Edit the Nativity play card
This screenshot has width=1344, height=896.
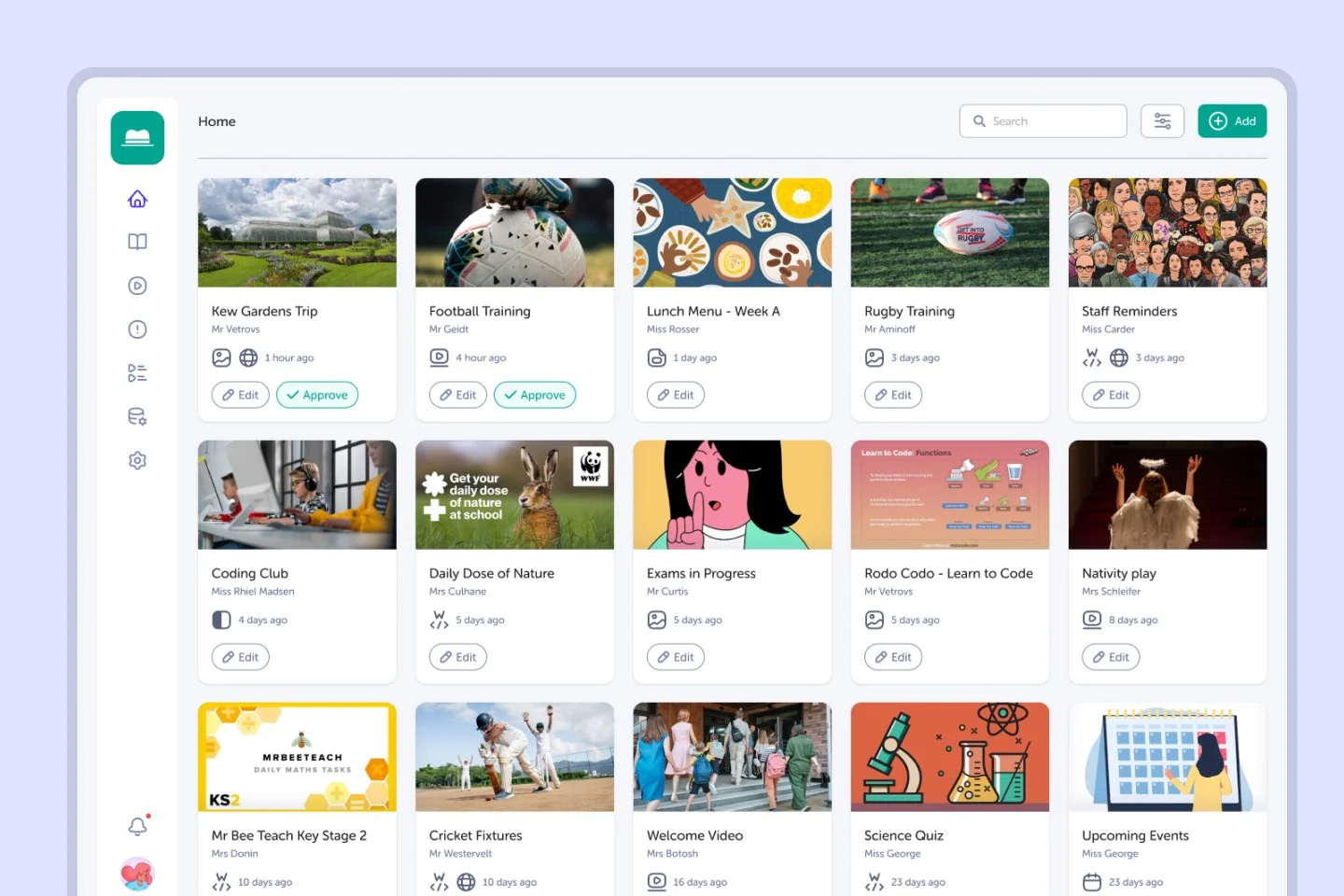1111,657
